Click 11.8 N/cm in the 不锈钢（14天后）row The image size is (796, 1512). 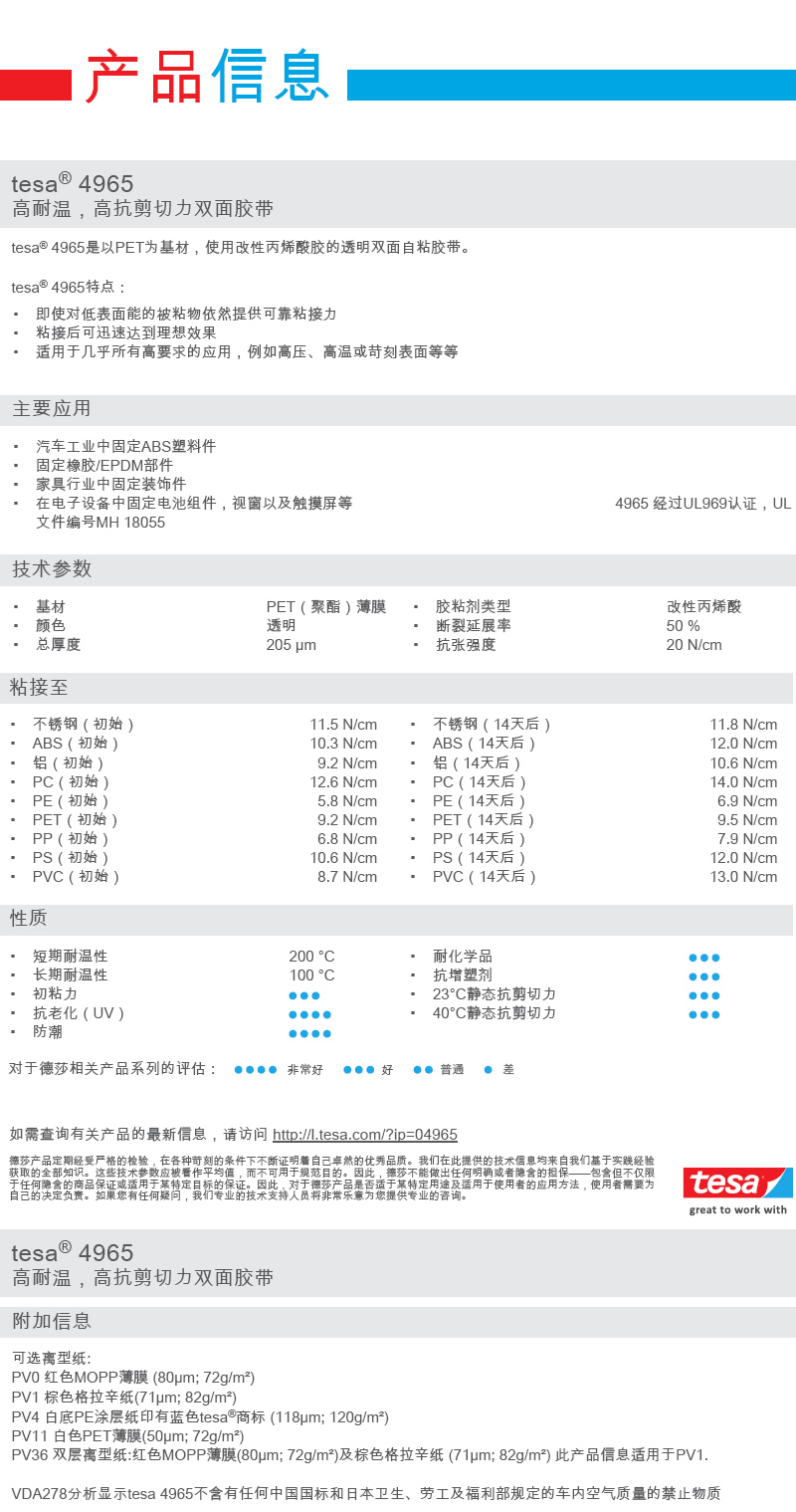743,724
